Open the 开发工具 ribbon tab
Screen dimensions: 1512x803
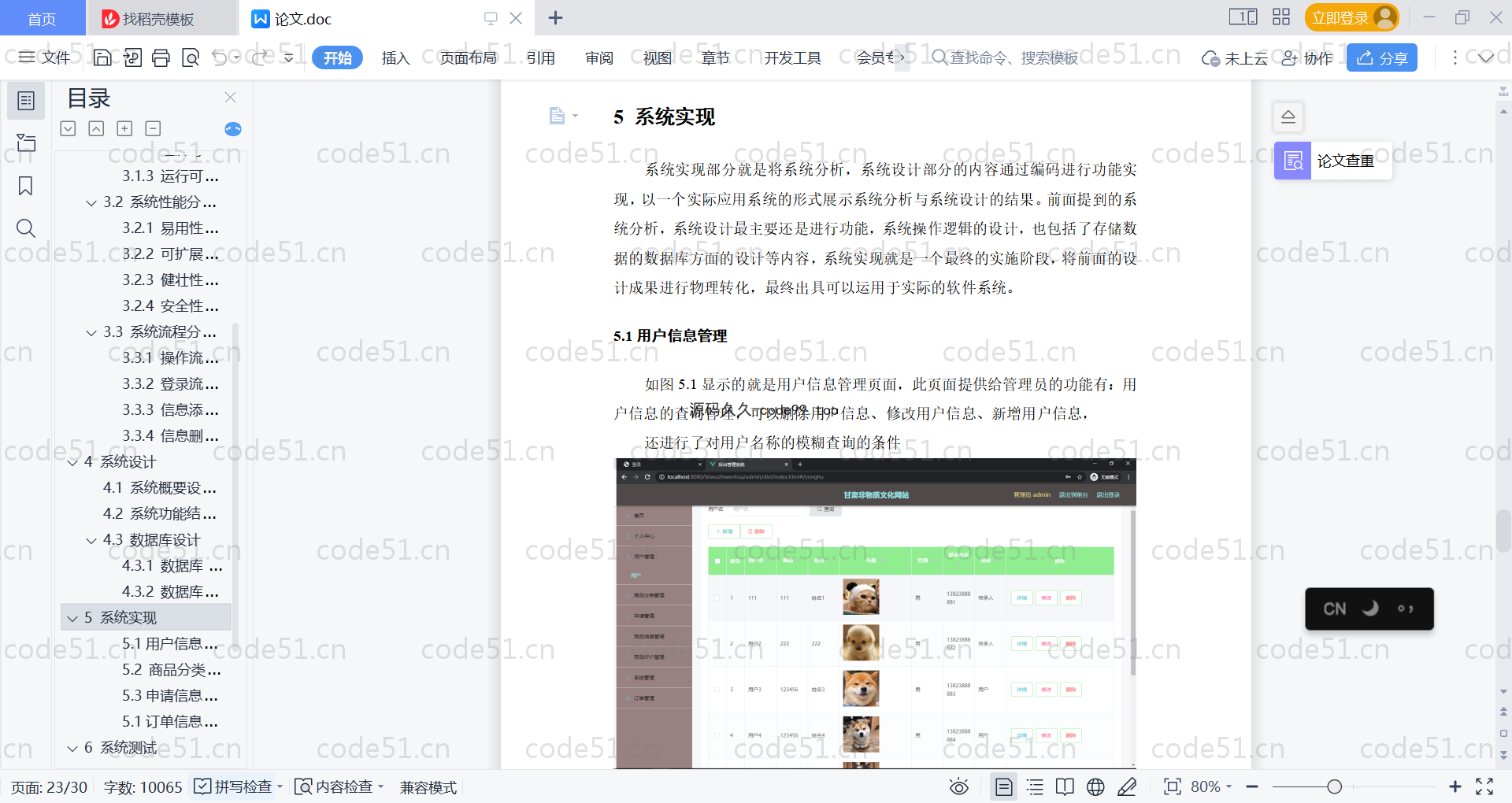pyautogui.click(x=792, y=57)
